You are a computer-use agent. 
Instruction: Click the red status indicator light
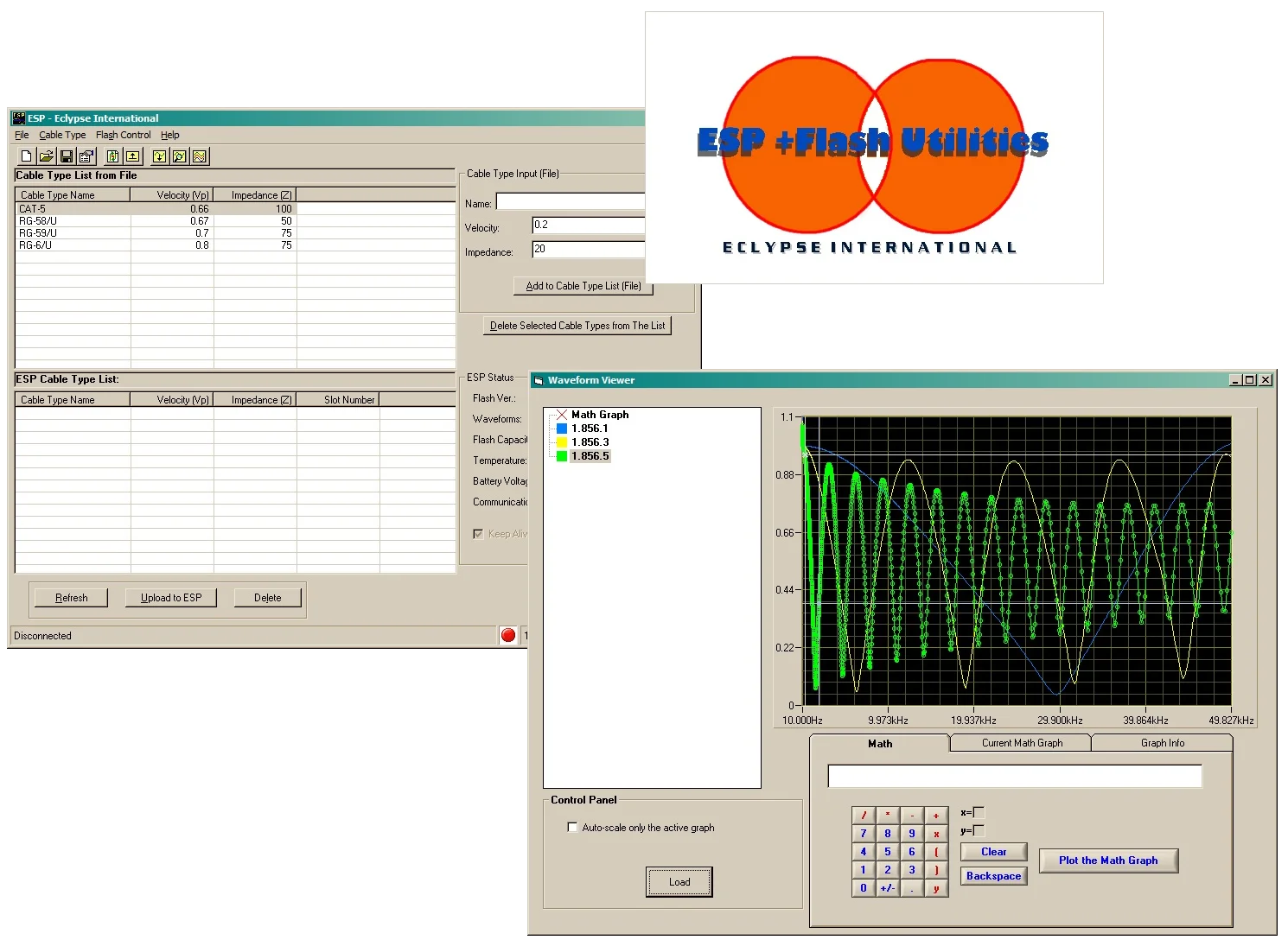click(x=508, y=636)
